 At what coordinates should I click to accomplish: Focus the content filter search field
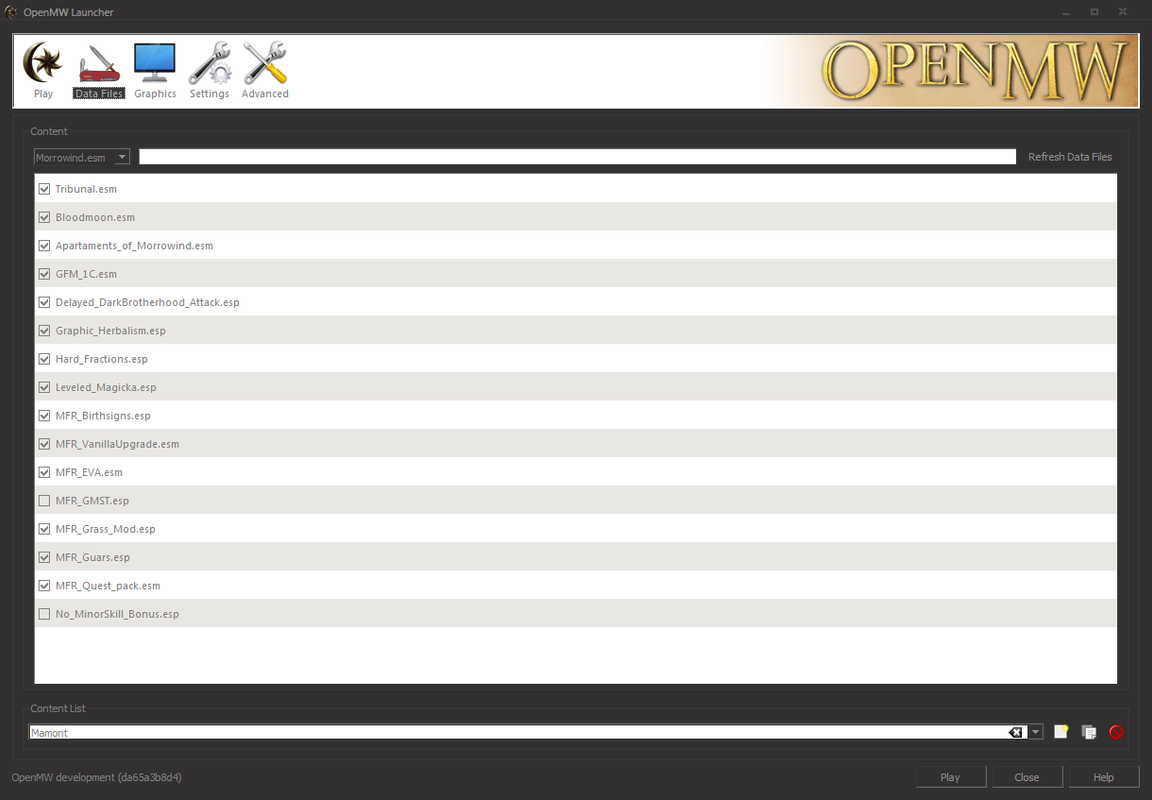pos(577,157)
